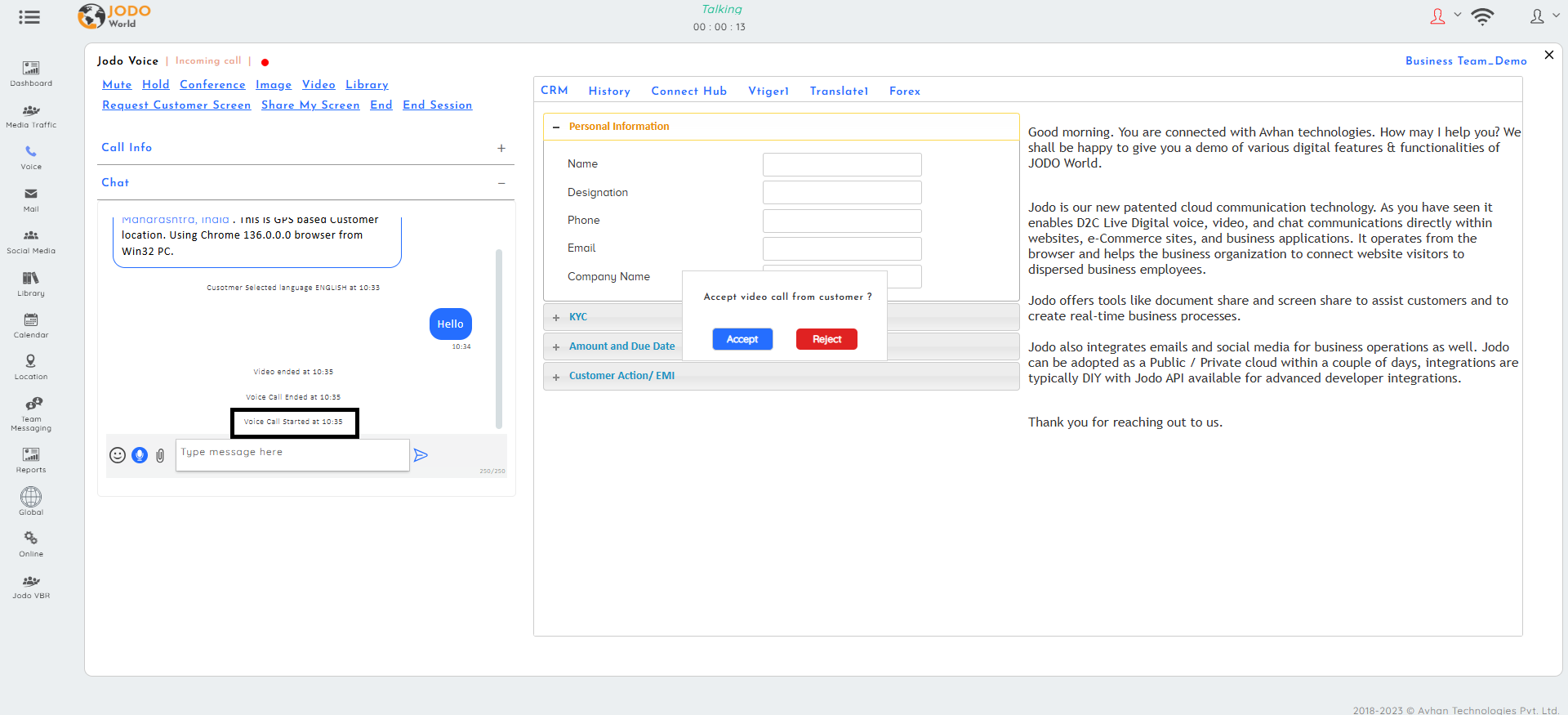Image resolution: width=1568 pixels, height=715 pixels.
Task: Switch to the Vtiger1 tab
Action: tap(768, 91)
